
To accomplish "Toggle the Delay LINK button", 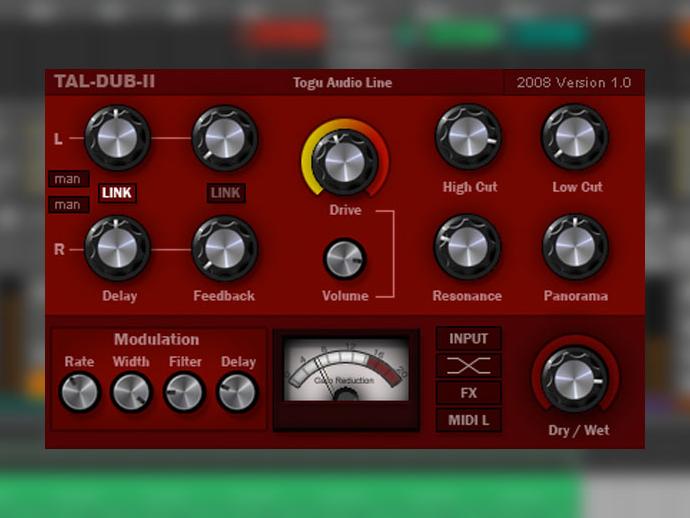I will tap(117, 193).
